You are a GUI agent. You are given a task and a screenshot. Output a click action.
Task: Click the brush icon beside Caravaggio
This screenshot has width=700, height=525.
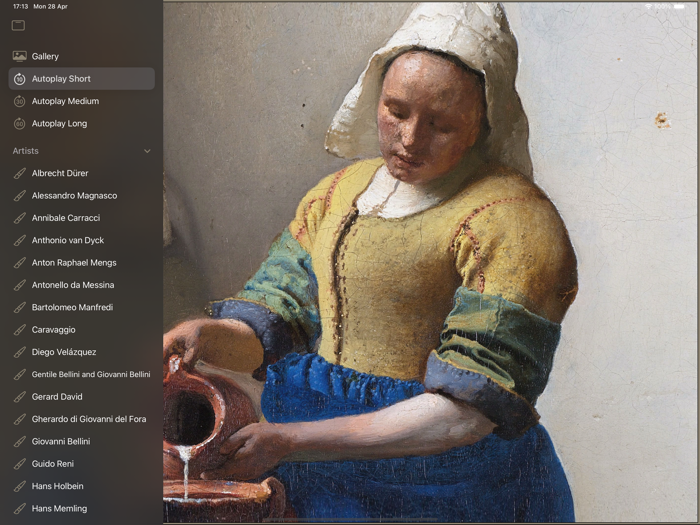pyautogui.click(x=20, y=330)
